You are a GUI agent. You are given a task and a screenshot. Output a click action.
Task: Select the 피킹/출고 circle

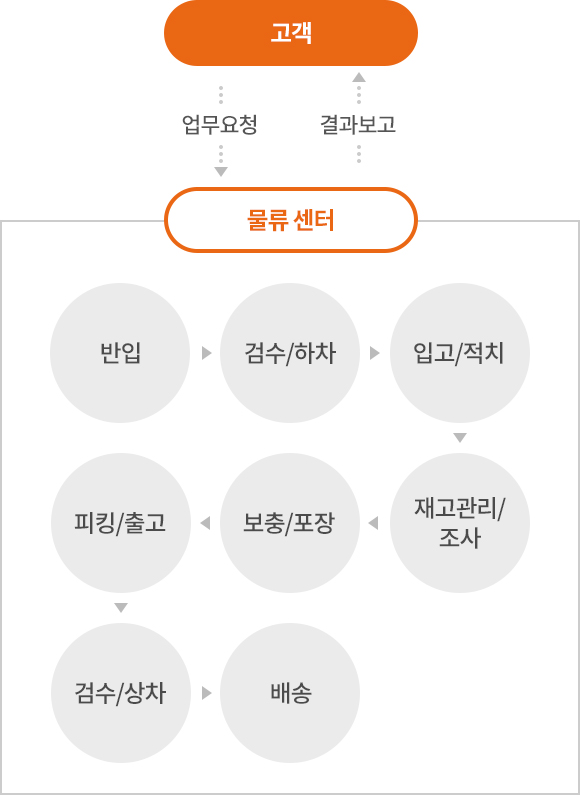click(x=121, y=523)
